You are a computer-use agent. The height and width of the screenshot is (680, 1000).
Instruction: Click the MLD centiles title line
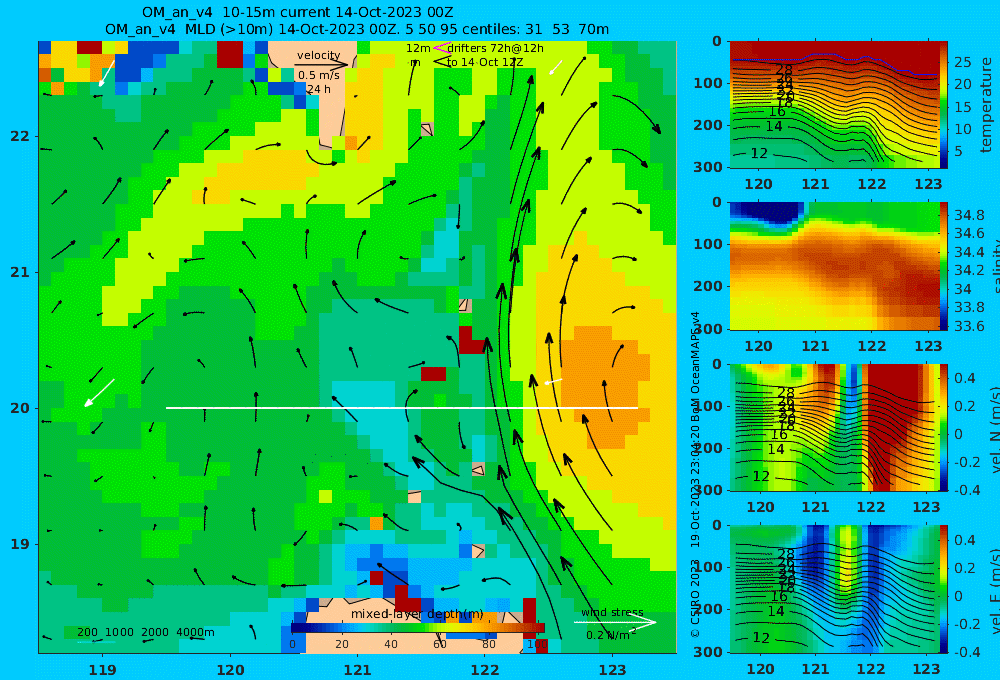(x=357, y=29)
